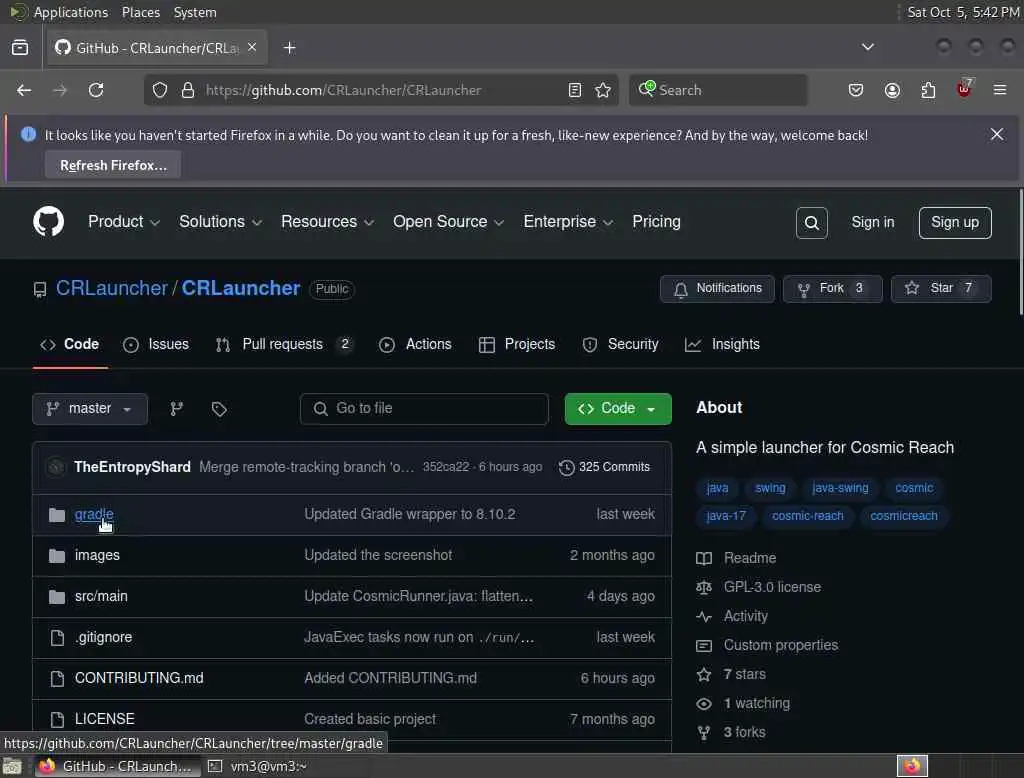Expand the Product menu
Screen dimensions: 1024x778
point(123,222)
